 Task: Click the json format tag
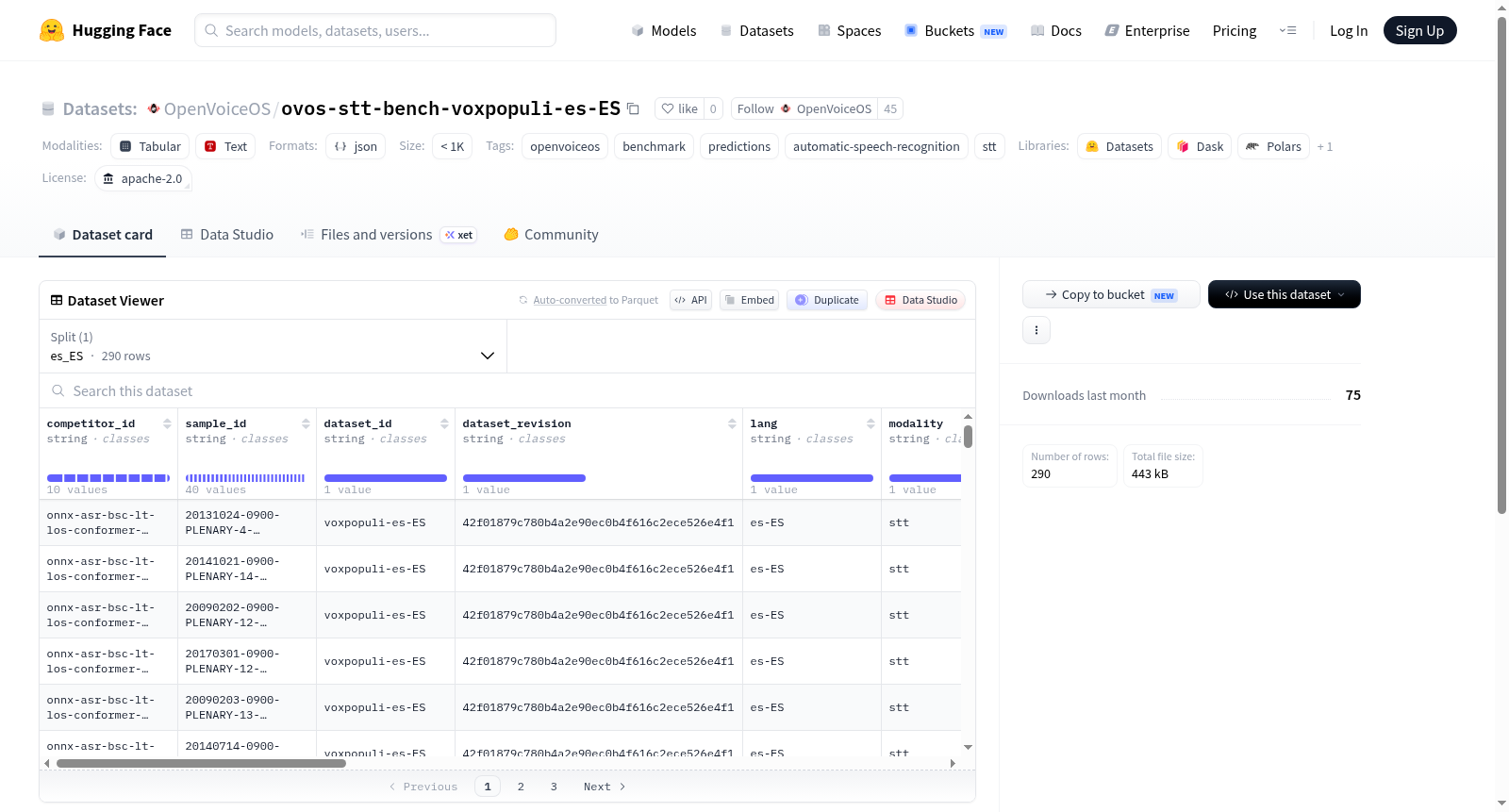[356, 146]
